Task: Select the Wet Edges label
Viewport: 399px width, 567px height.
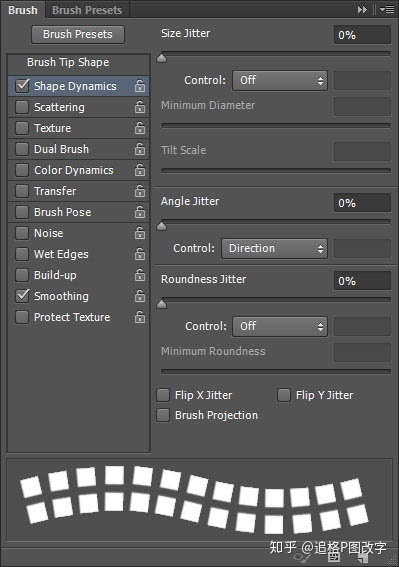Action: 61,254
